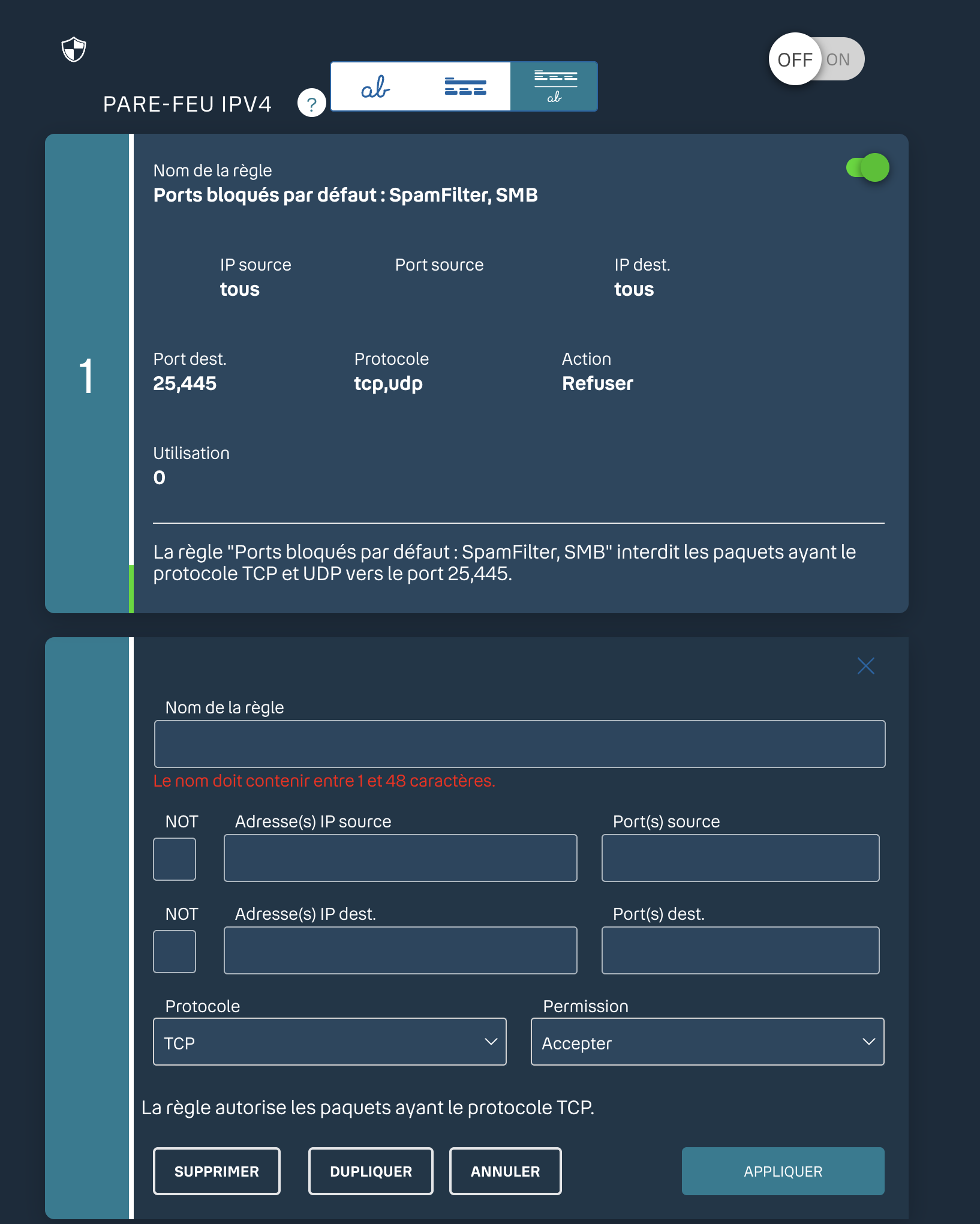
Task: Disable the SpamFilter, SMB rule toggle
Action: click(x=867, y=167)
